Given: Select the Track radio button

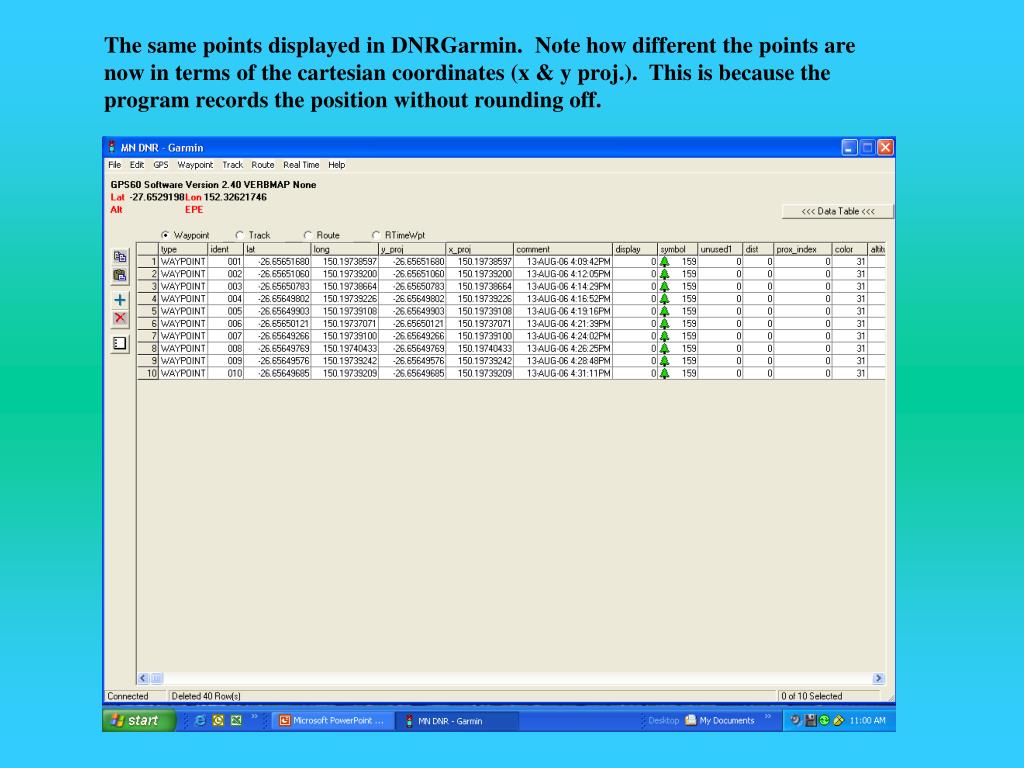Looking at the screenshot, I should (240, 235).
